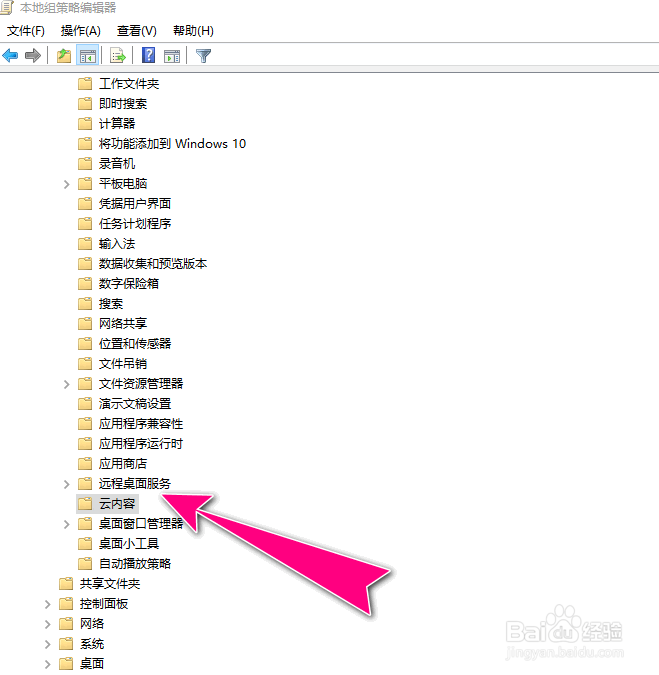
Task: Expand the 控制面板 tree node
Action: coord(47,604)
